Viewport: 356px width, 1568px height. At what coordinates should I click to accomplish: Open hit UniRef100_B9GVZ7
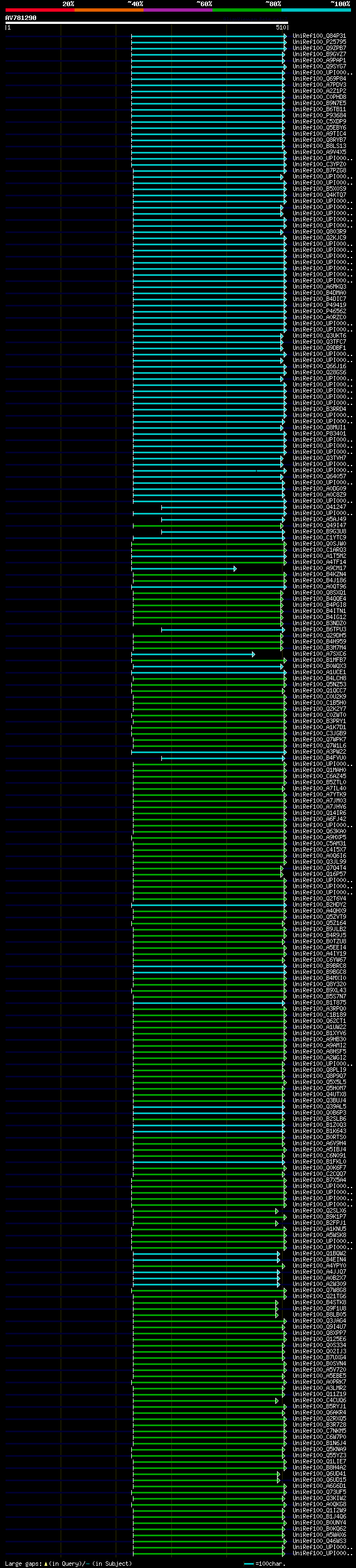319,54
